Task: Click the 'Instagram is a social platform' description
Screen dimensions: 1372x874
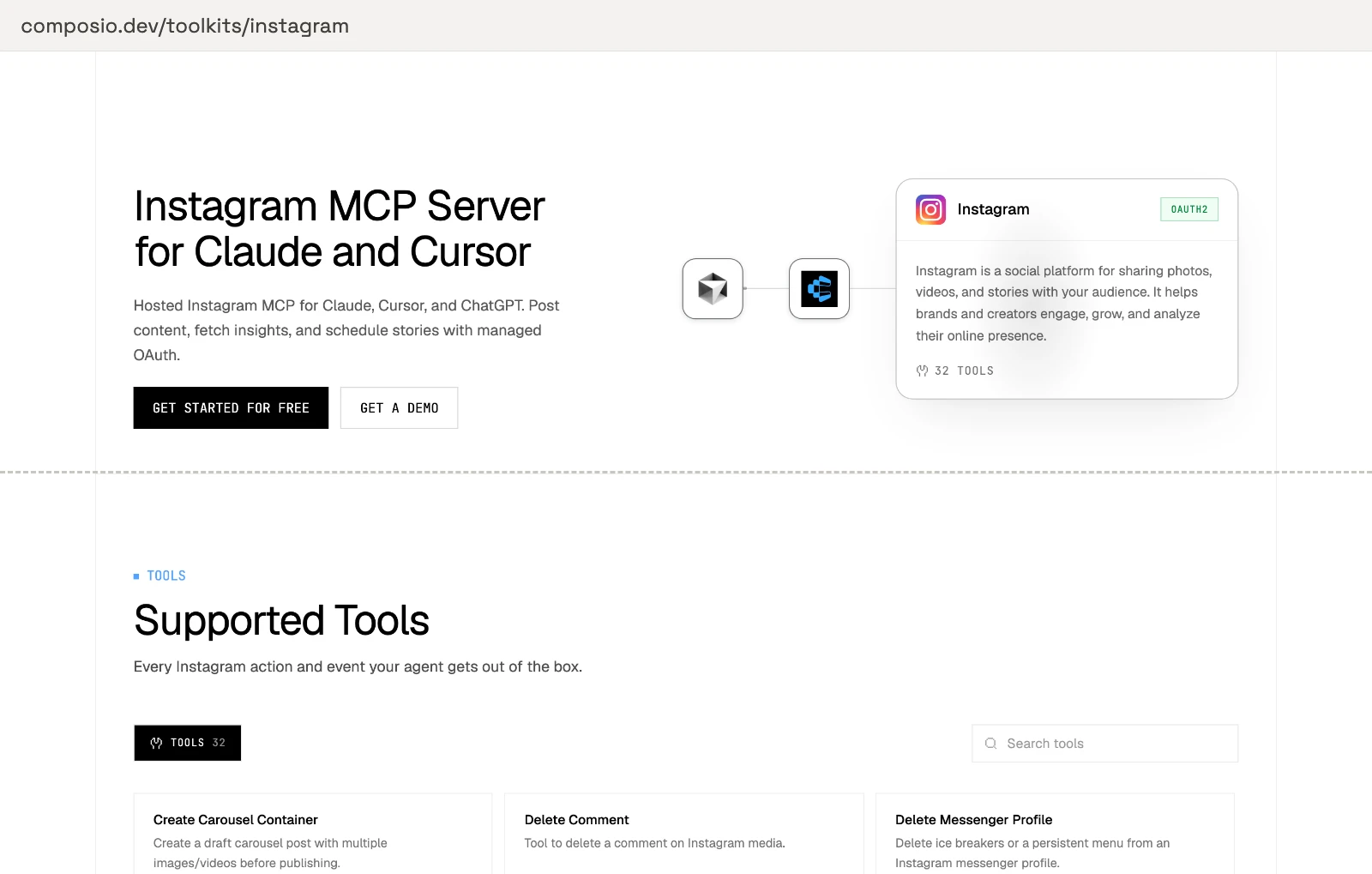Action: coord(1063,303)
